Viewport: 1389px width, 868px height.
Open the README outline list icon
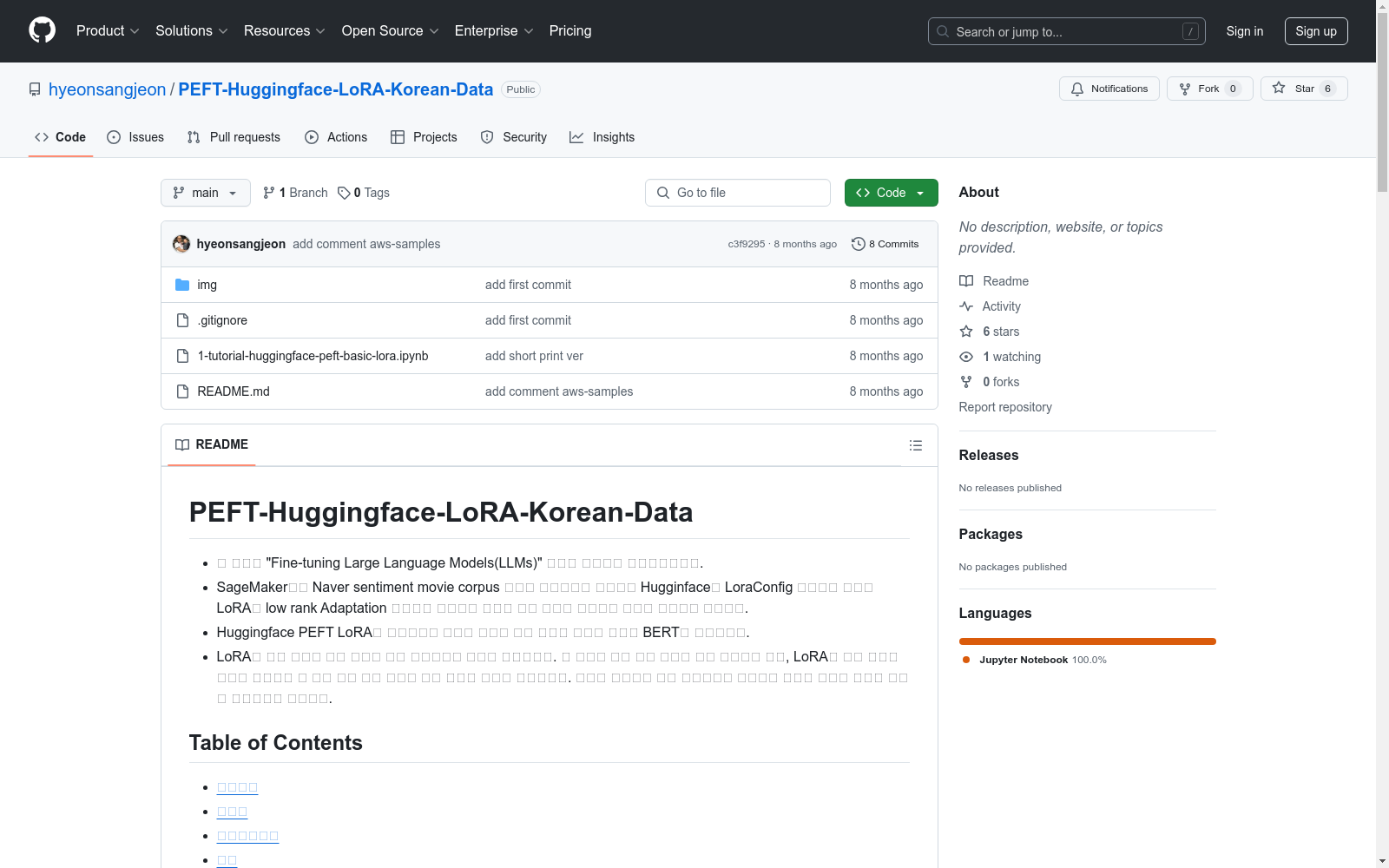(x=916, y=445)
